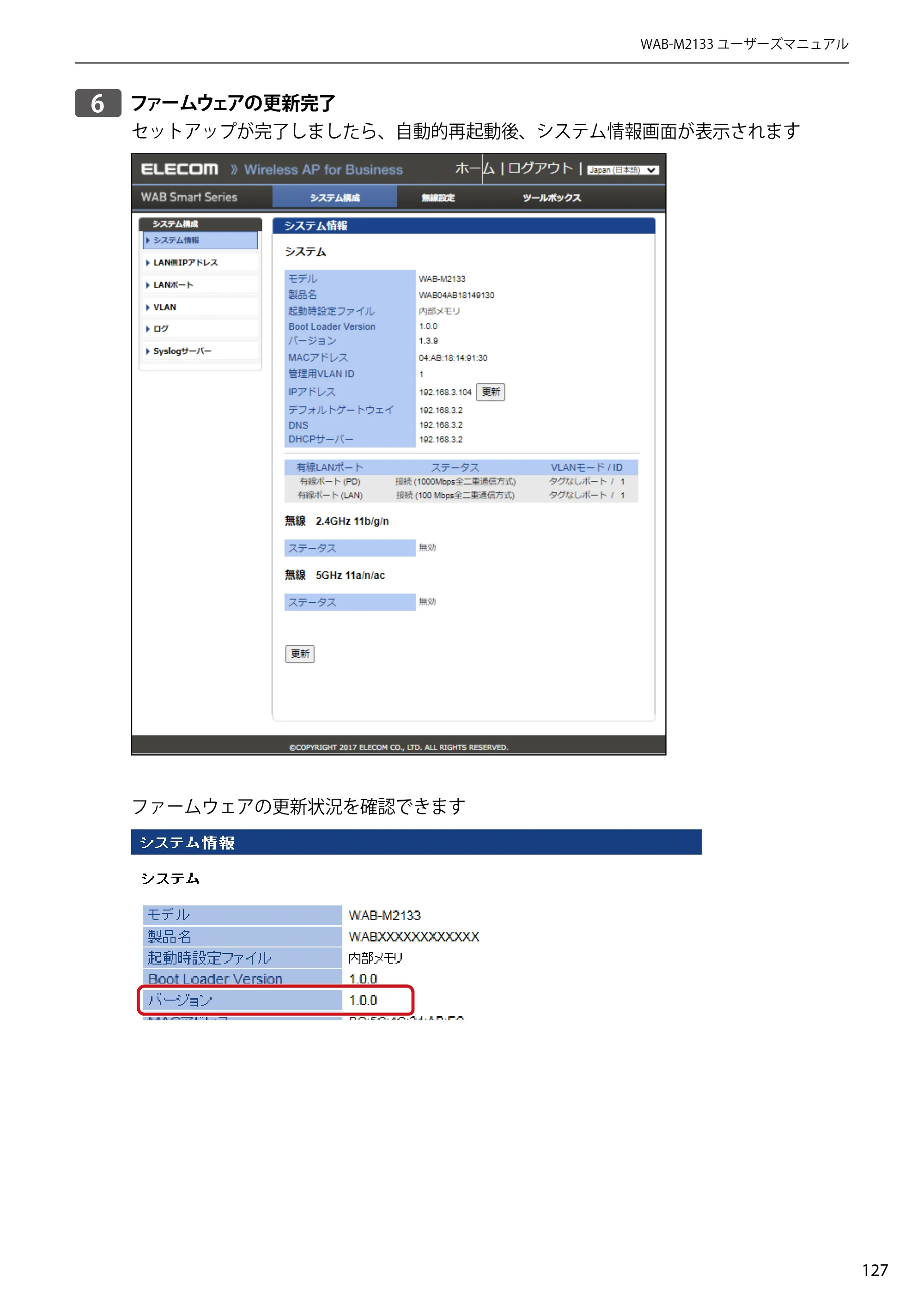Click the ログアウト link
The width and height of the screenshot is (924, 1311).
540,169
